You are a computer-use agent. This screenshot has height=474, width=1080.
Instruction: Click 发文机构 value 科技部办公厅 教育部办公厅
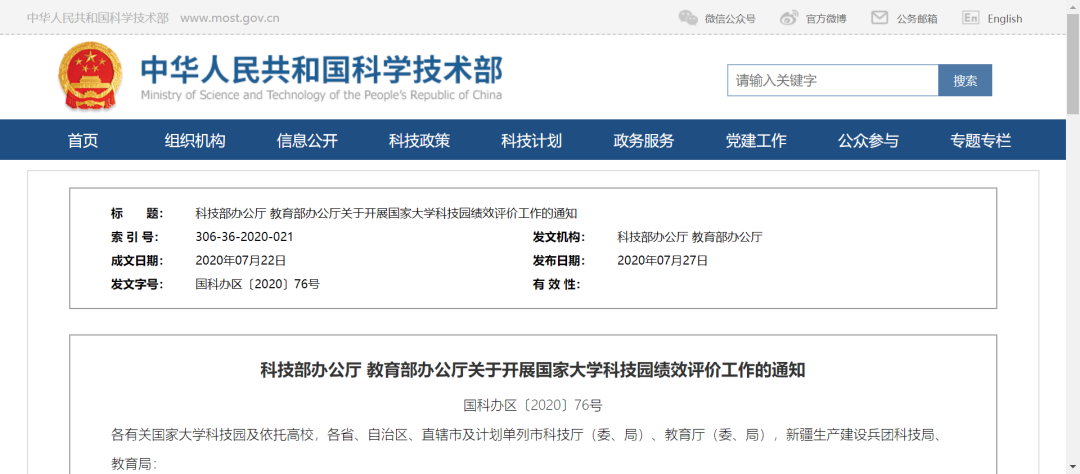[x=689, y=237]
